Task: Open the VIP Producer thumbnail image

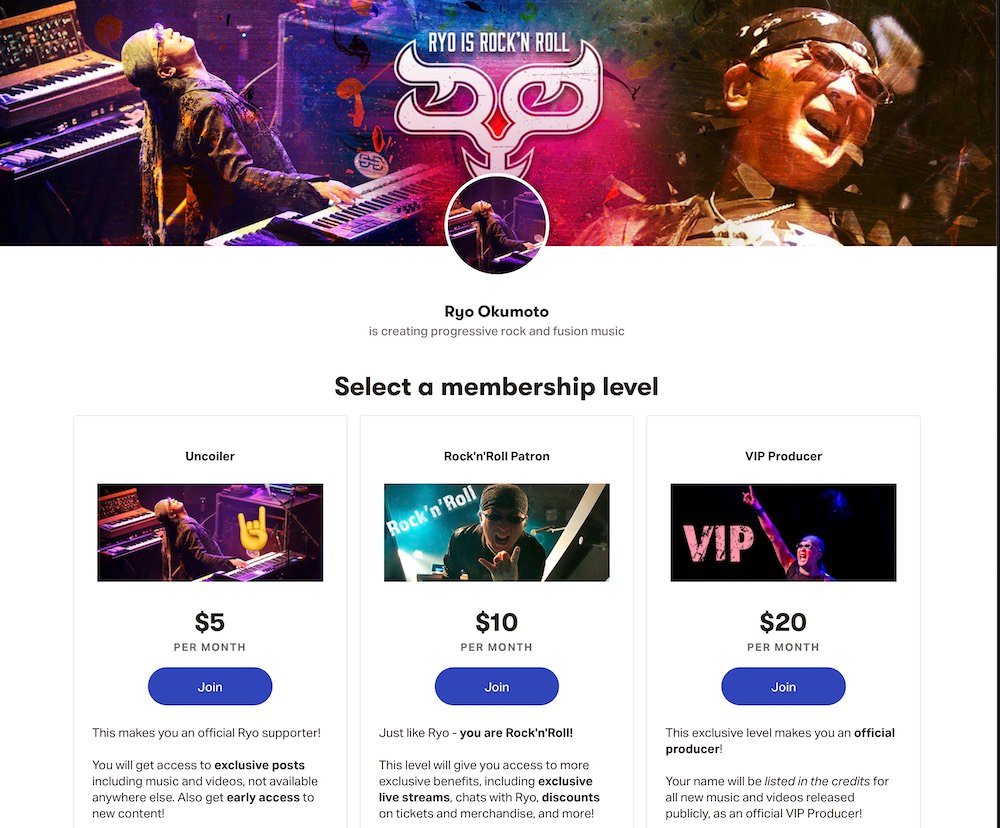Action: (x=783, y=533)
